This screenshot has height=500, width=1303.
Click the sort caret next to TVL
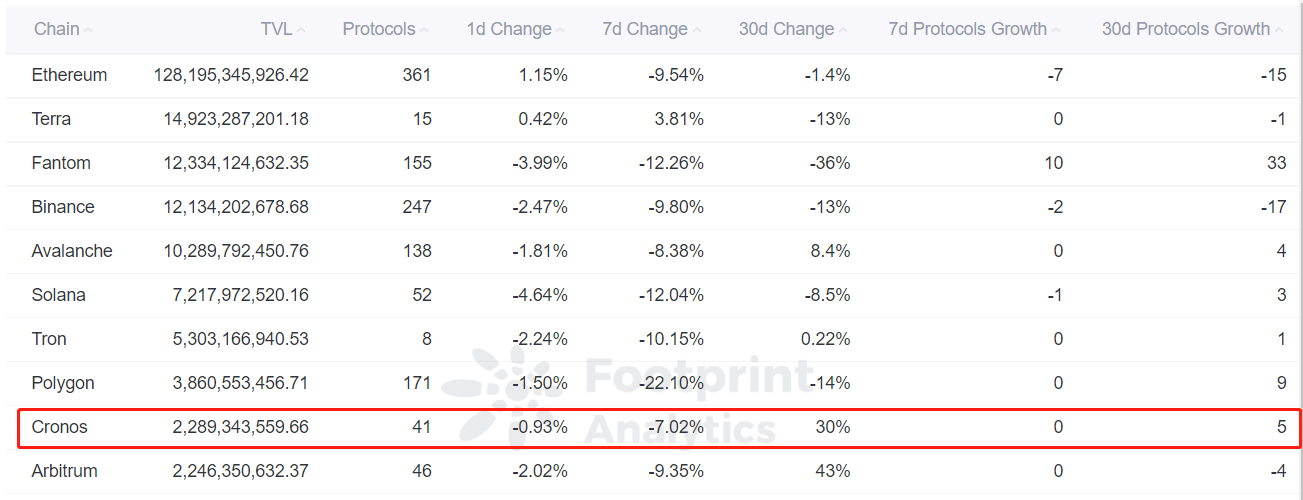coord(302,31)
